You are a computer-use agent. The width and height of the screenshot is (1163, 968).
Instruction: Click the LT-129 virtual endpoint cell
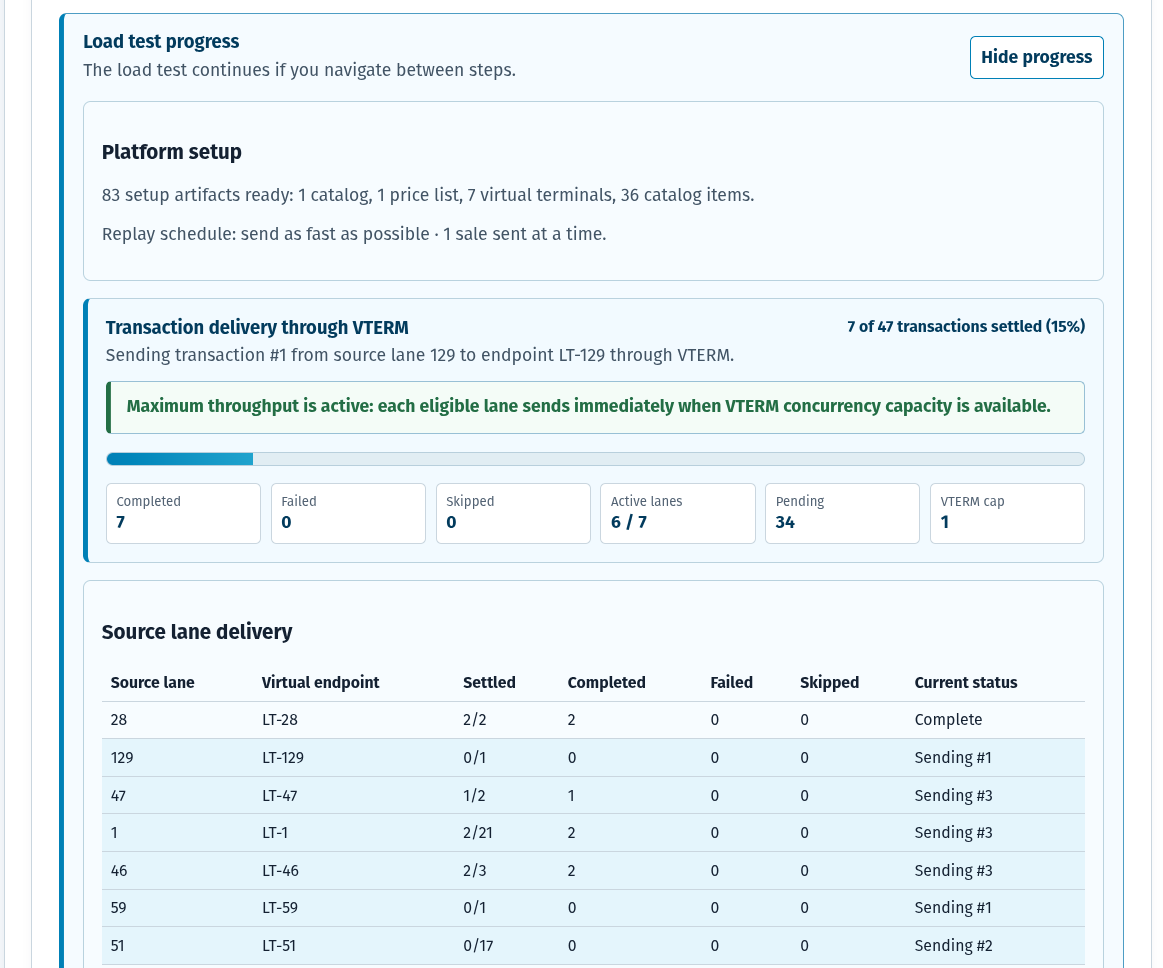pos(283,758)
